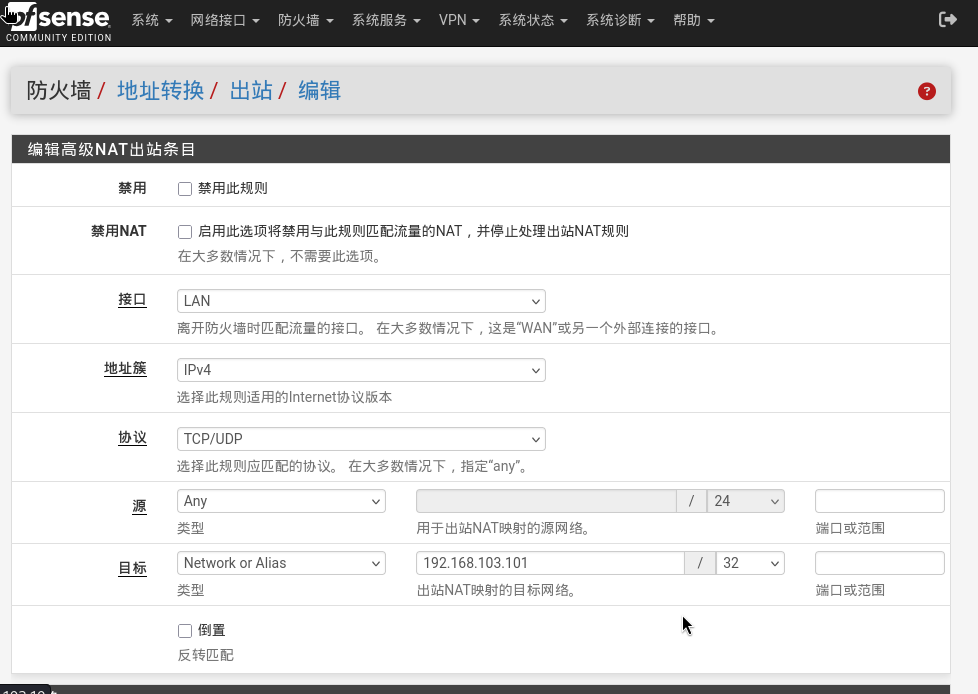Check the 倒置 invert match checkbox
Viewport: 978px width, 694px height.
coord(185,631)
